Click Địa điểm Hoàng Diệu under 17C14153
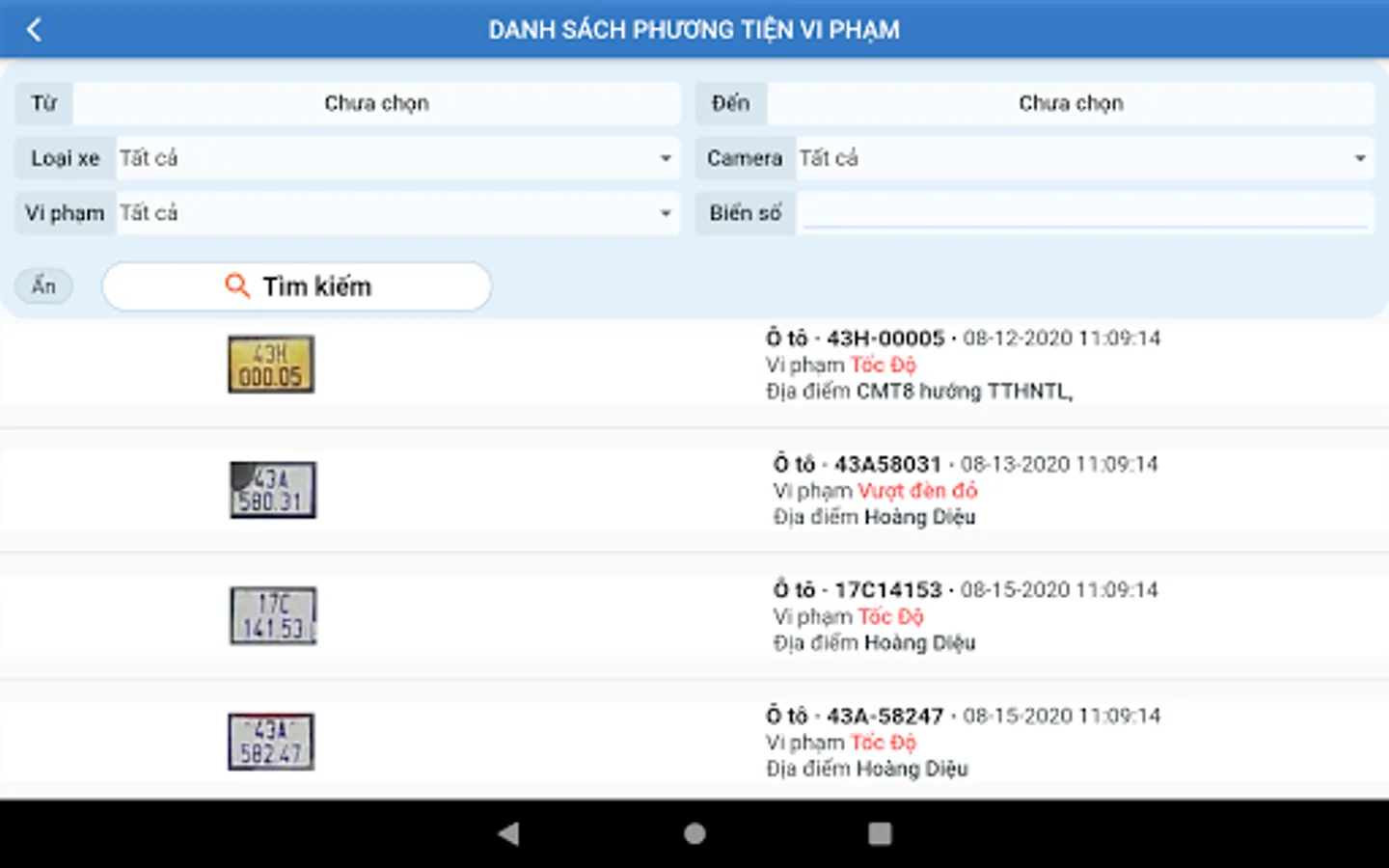The height and width of the screenshot is (868, 1389). point(874,643)
